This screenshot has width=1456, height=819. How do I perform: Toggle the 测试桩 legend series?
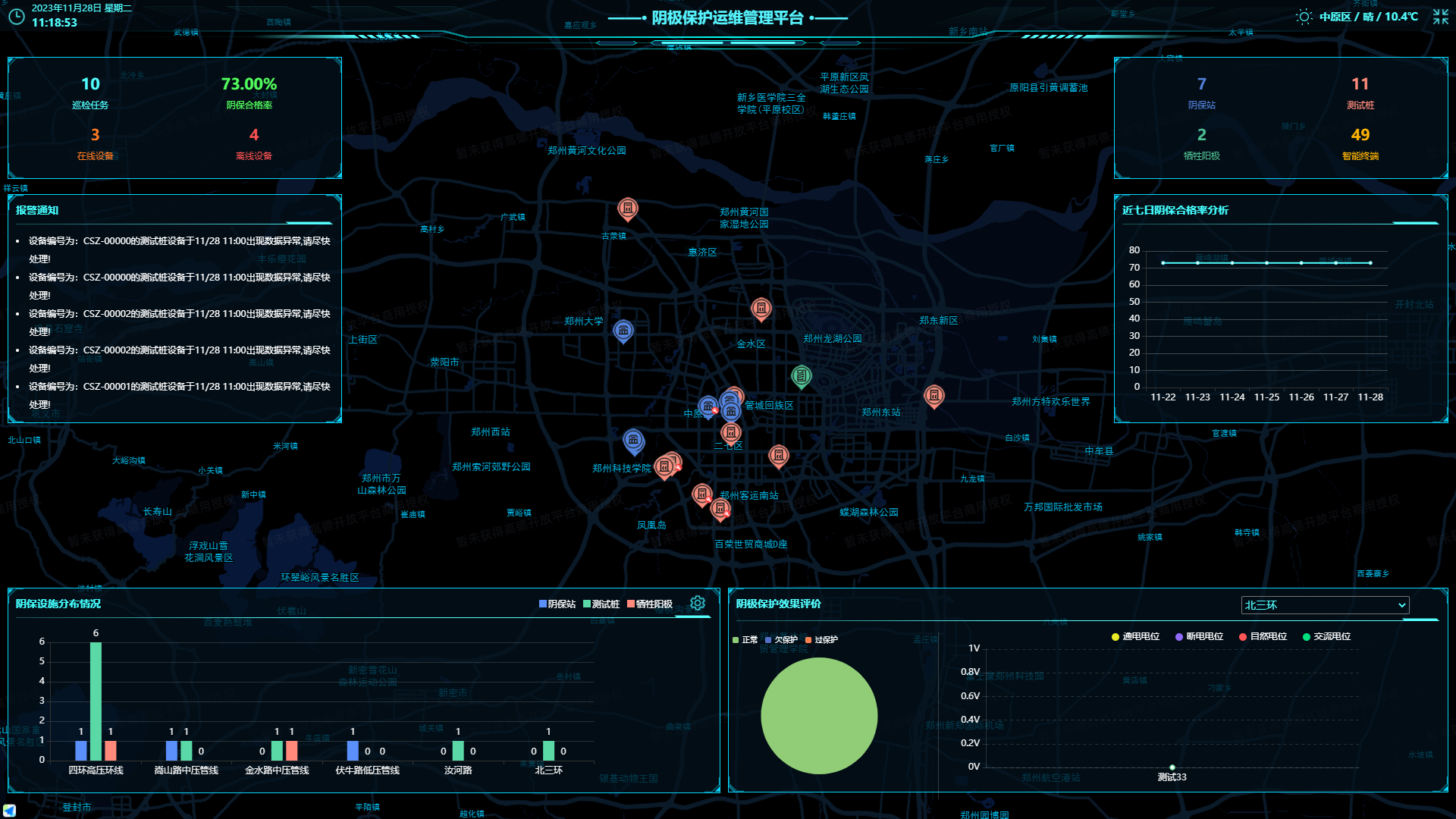601,604
